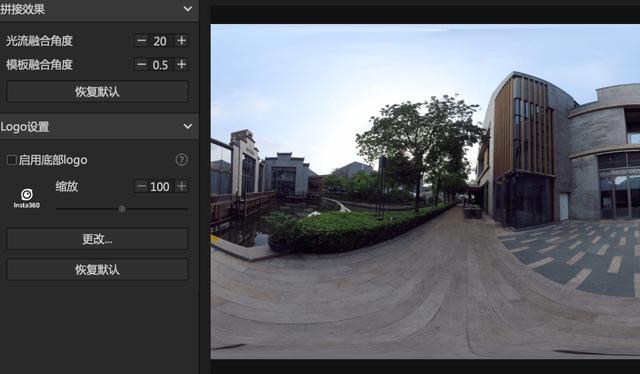
Task: Click the panorama preview image
Action: tap(425, 191)
